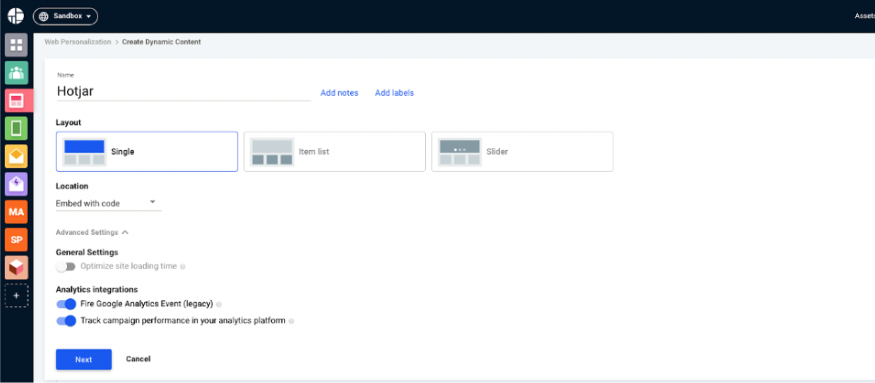Click the Analytics integrations heading
This screenshot has height=383, width=875.
(97, 289)
